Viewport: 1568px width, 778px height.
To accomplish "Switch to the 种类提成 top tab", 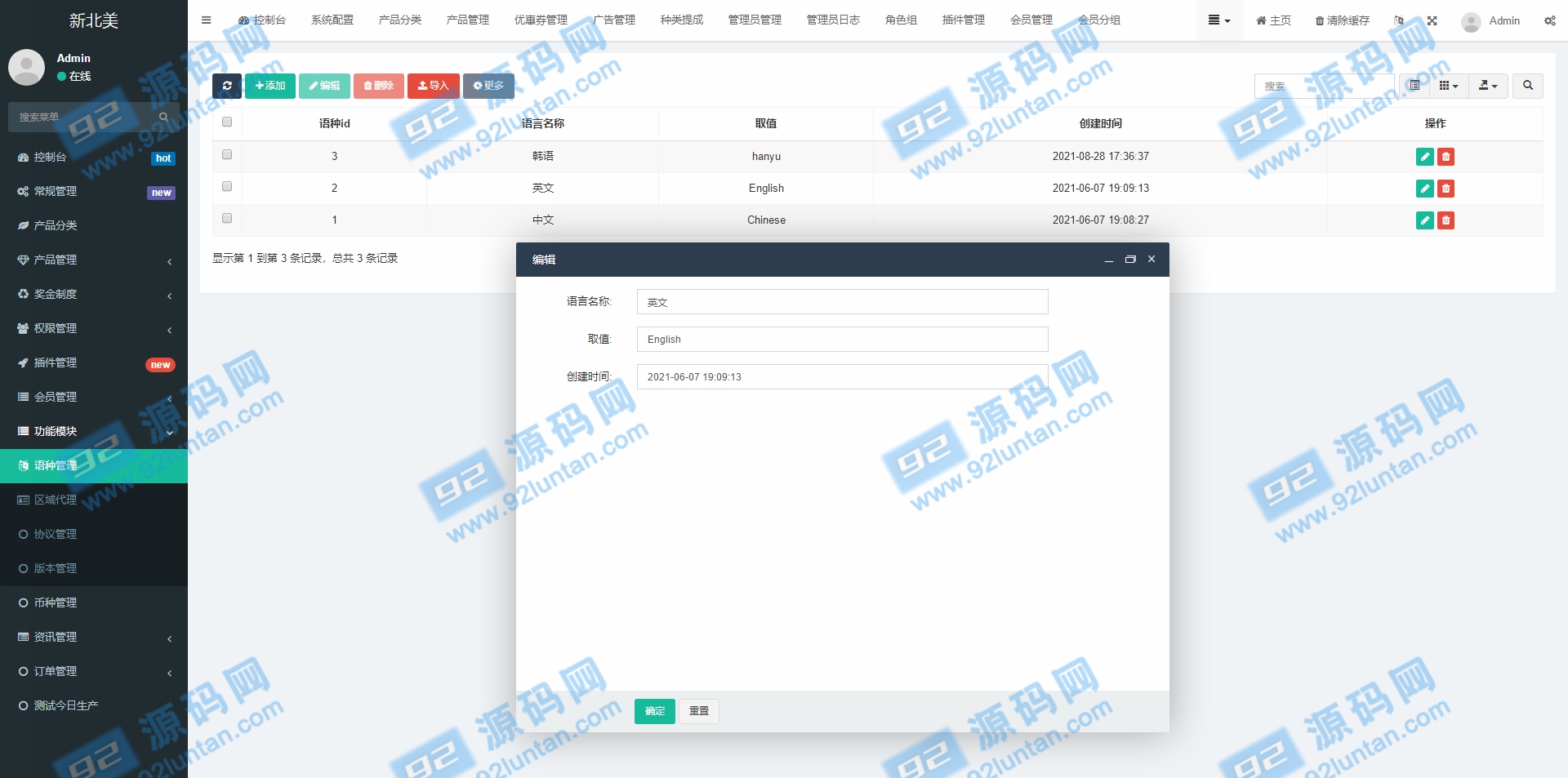I will coord(682,20).
